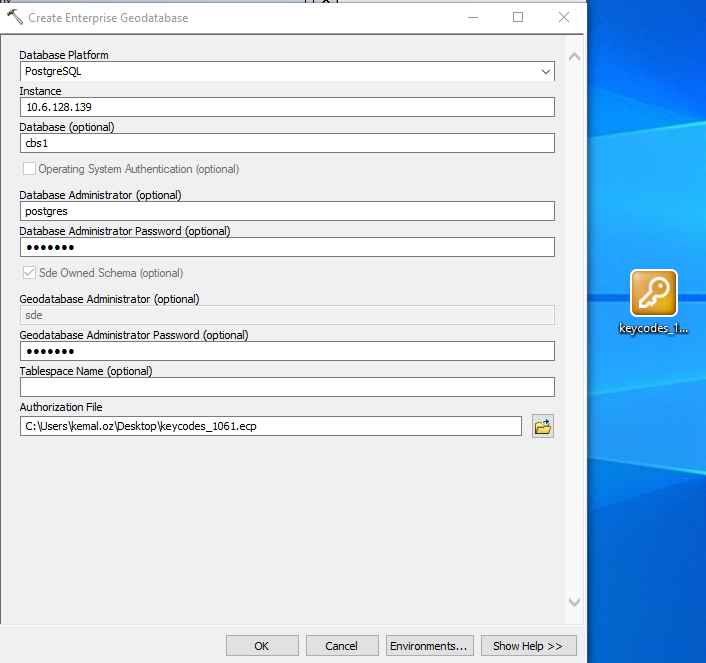Click the Authorization File path field
706x663 pixels.
click(x=271, y=426)
